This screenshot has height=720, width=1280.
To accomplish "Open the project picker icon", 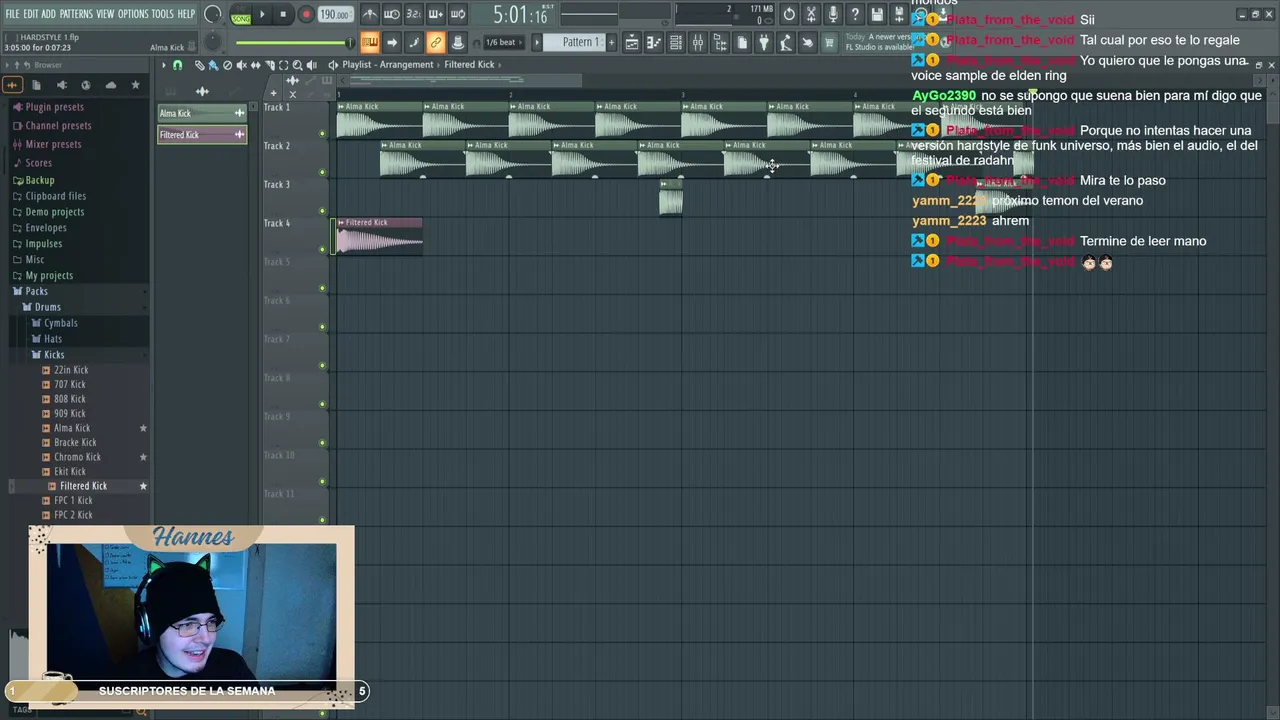I will 742,42.
